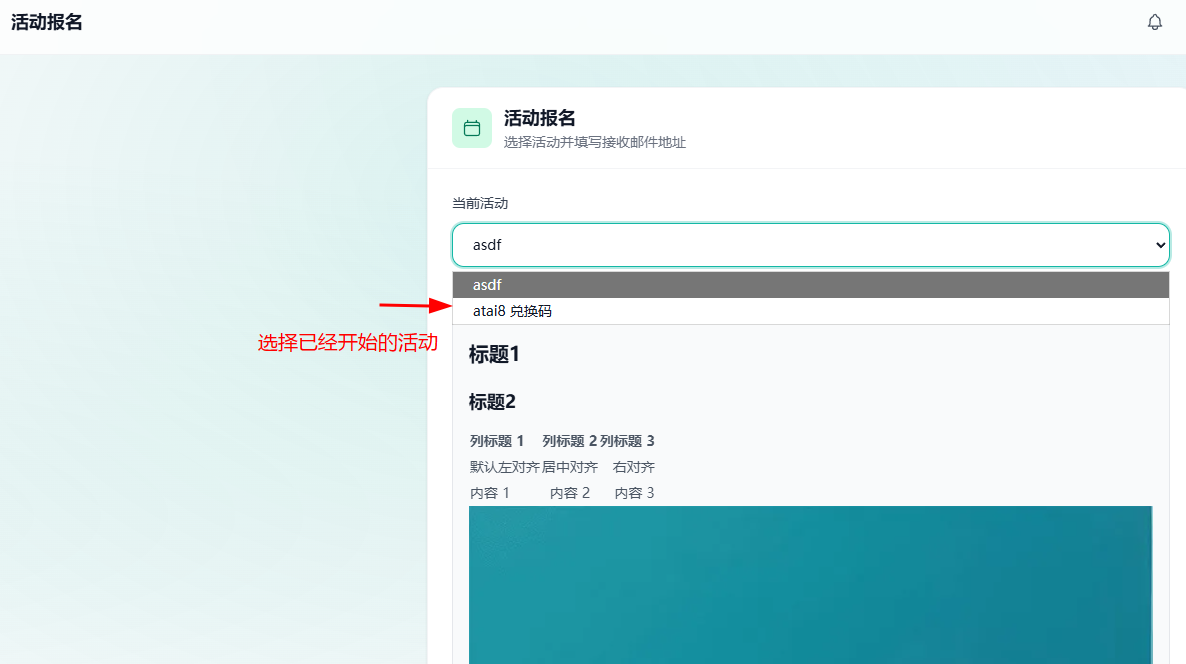Click the 标题2 heading

[x=492, y=402]
